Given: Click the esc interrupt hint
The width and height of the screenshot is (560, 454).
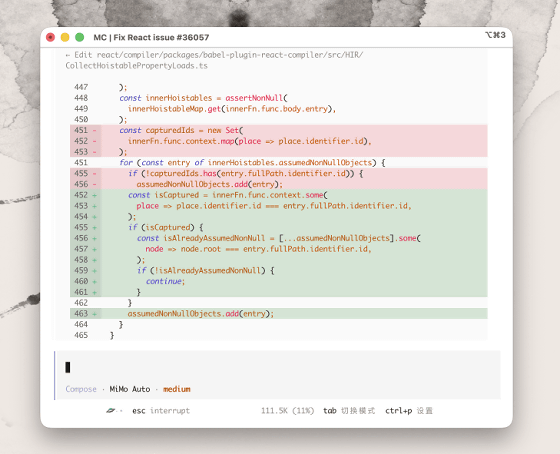Looking at the screenshot, I should pyautogui.click(x=161, y=411).
